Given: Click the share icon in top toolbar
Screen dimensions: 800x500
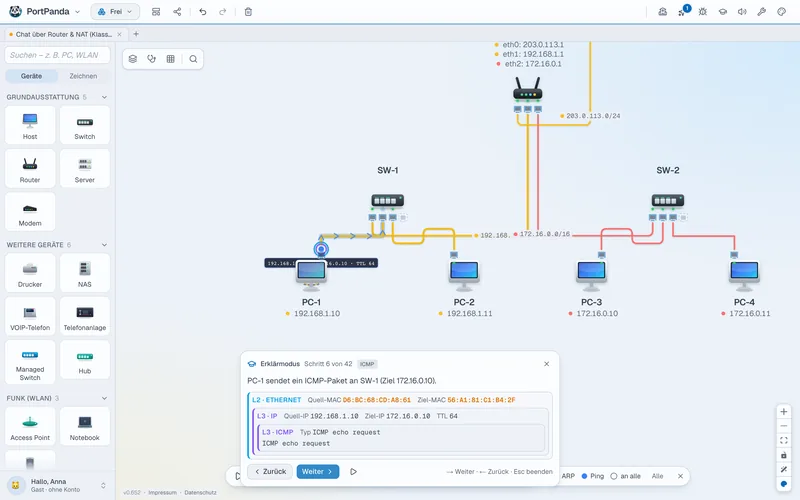Looking at the screenshot, I should click(x=177, y=12).
